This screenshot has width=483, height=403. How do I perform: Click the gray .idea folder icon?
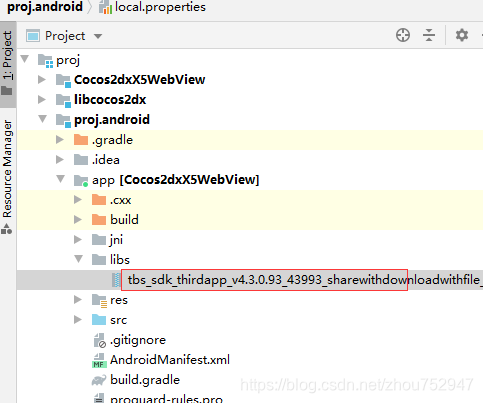coord(81,160)
